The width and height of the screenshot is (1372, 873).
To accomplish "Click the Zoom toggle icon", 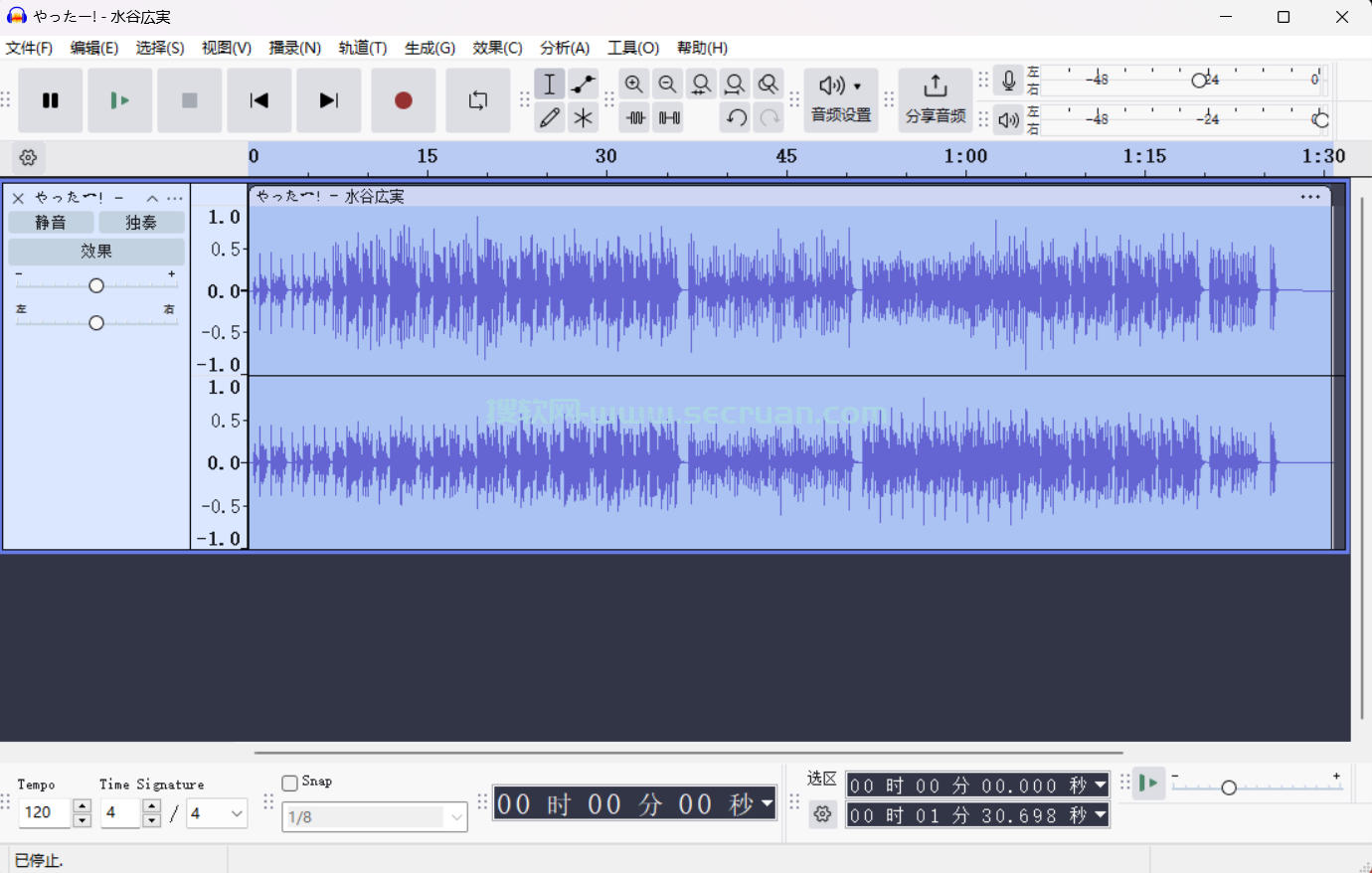I will [769, 85].
